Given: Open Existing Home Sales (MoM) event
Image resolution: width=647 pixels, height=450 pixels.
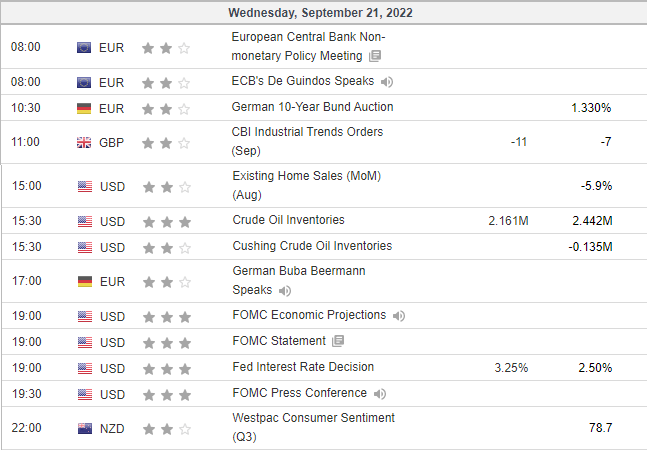Looking at the screenshot, I should click(307, 185).
